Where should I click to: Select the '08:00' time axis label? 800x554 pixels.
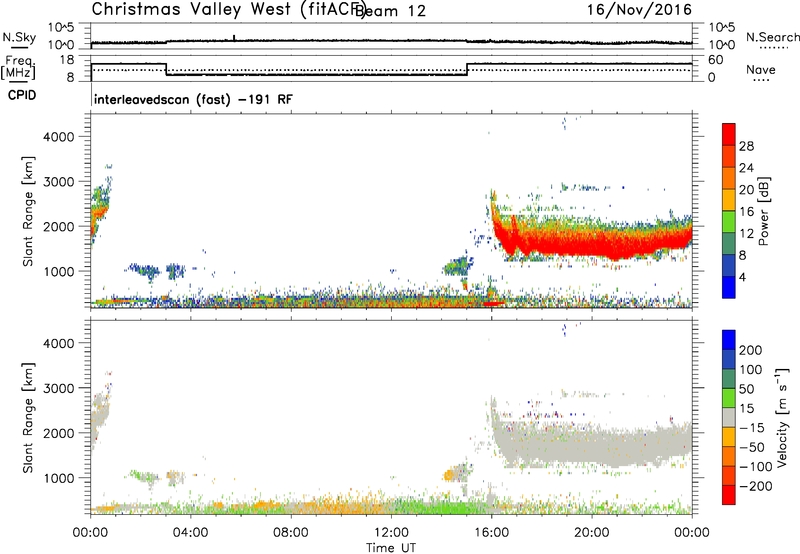(x=291, y=533)
